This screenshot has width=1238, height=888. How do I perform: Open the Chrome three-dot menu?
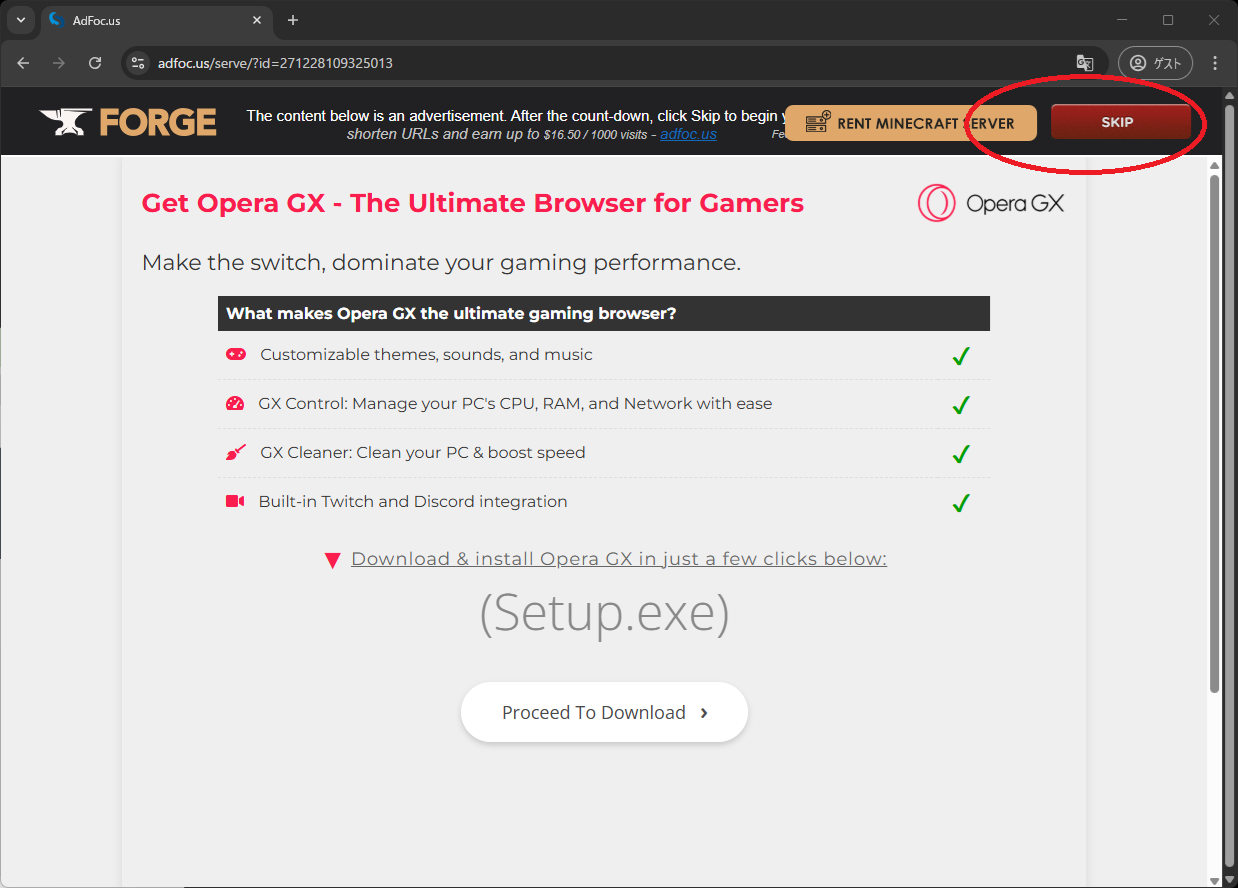[1216, 63]
